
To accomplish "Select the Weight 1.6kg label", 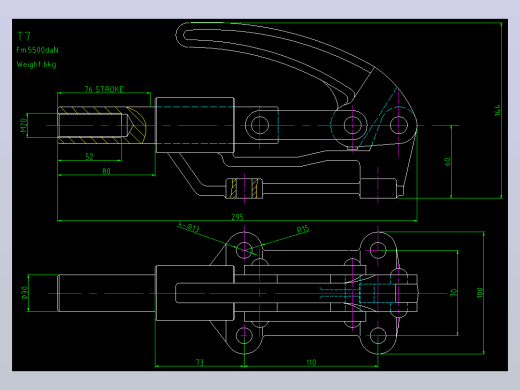I will click(36, 64).
